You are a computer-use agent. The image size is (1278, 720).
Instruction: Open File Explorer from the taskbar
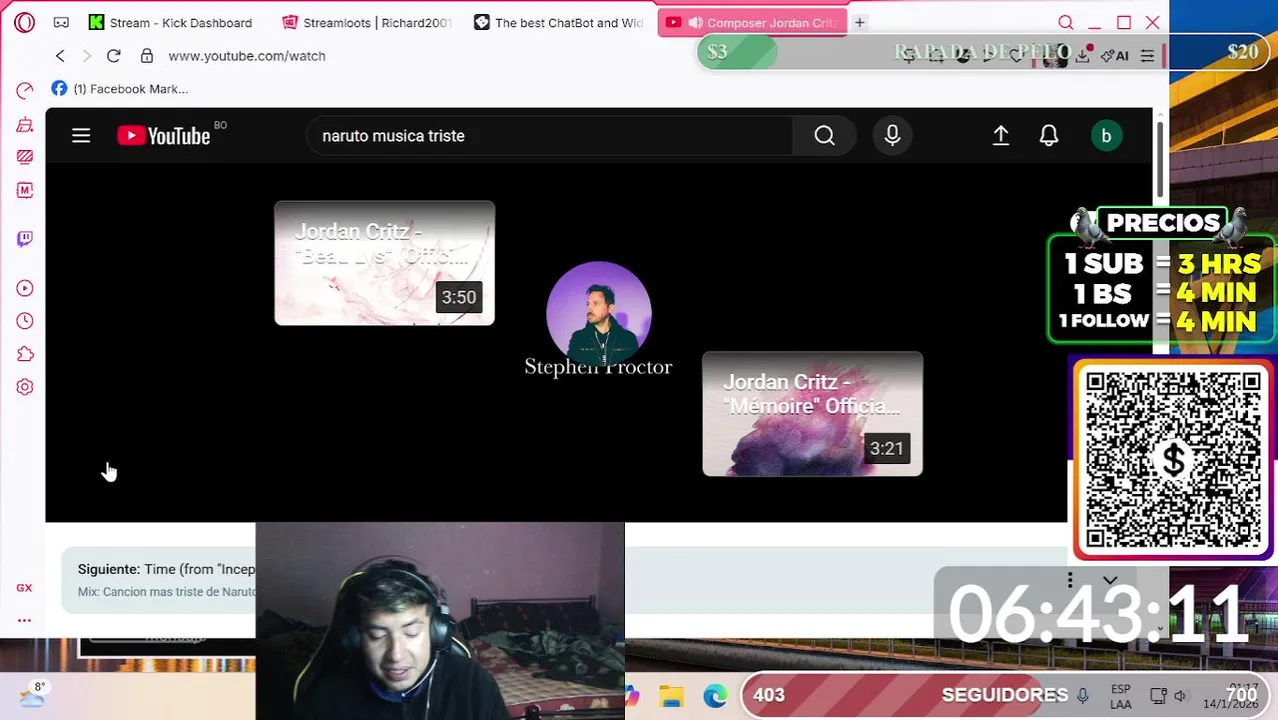coord(671,696)
